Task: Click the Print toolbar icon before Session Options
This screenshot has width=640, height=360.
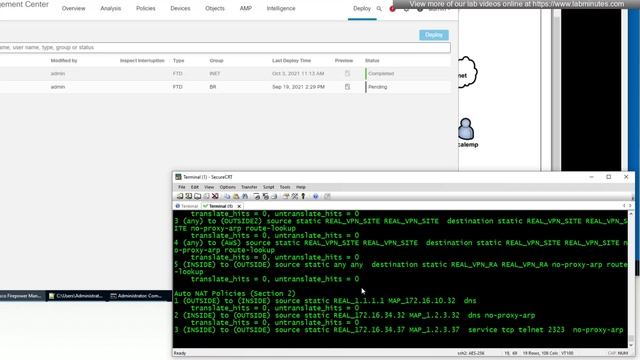Action: 274,196
